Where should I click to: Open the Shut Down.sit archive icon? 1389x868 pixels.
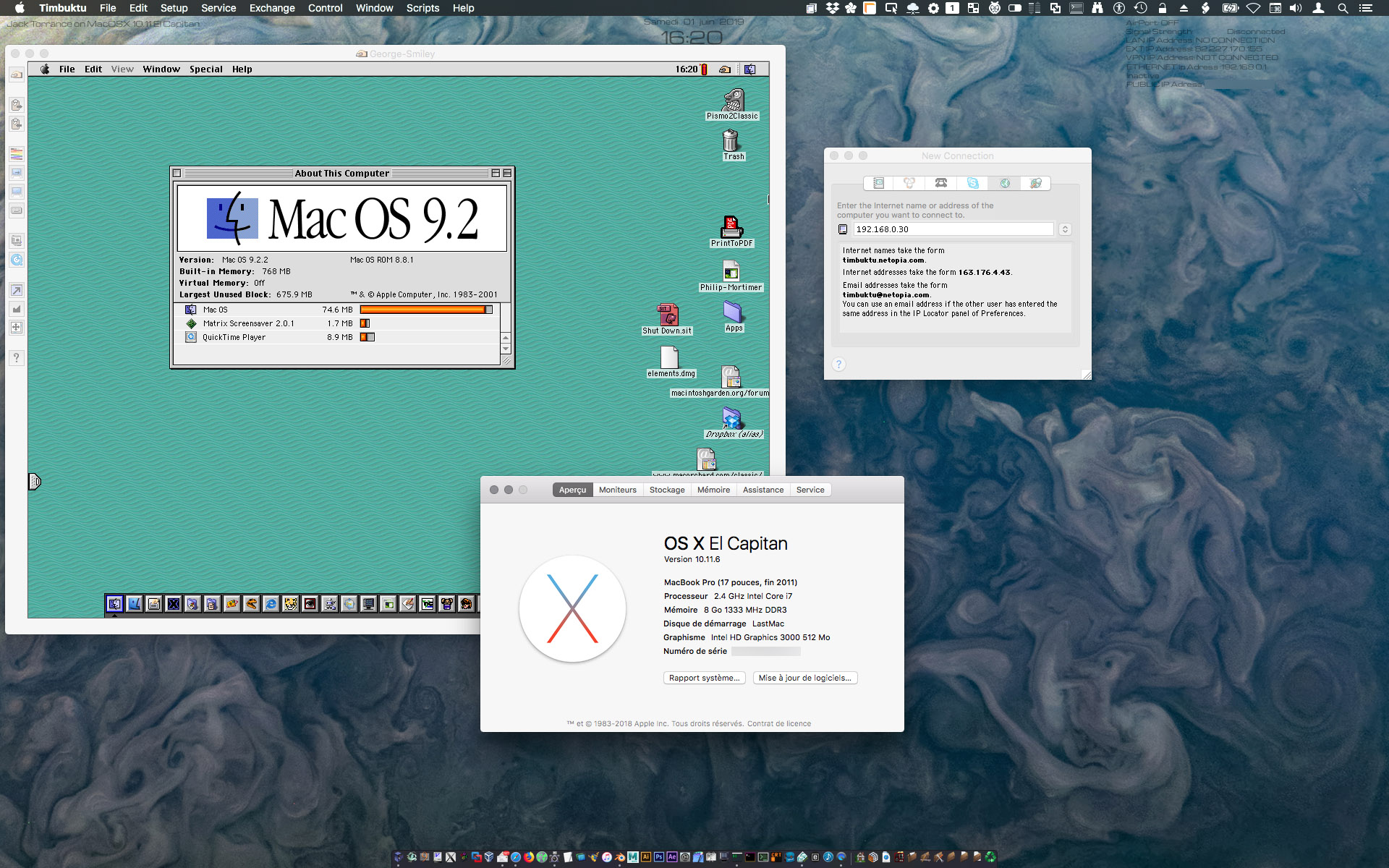pyautogui.click(x=668, y=315)
